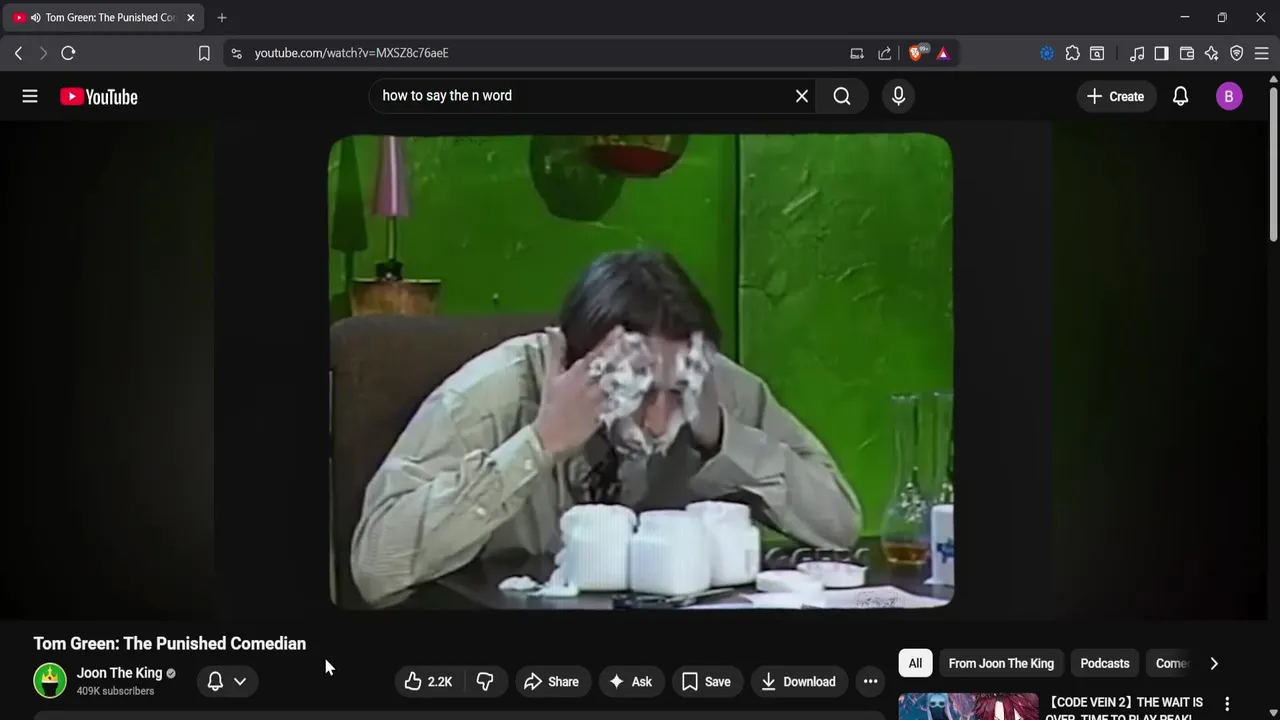Go back in browser history

pos(18,53)
